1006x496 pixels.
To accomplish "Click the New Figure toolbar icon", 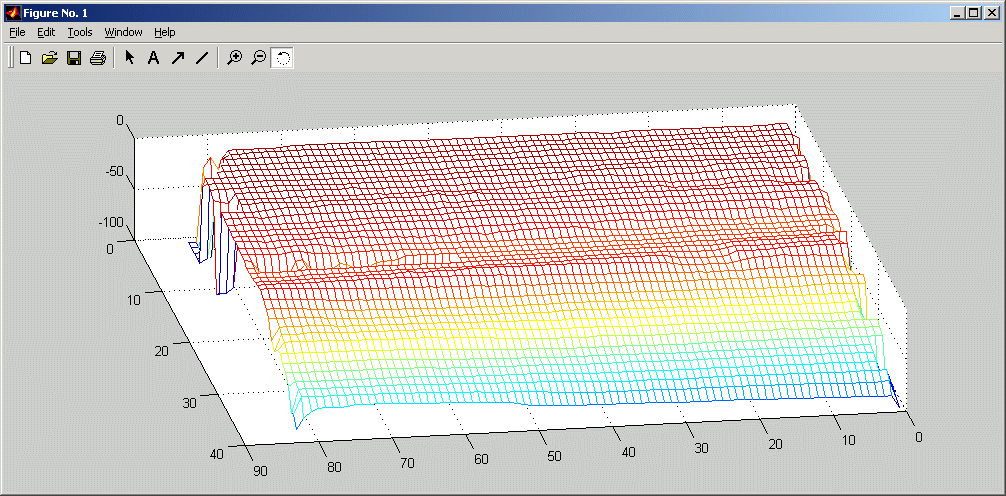I will point(26,58).
